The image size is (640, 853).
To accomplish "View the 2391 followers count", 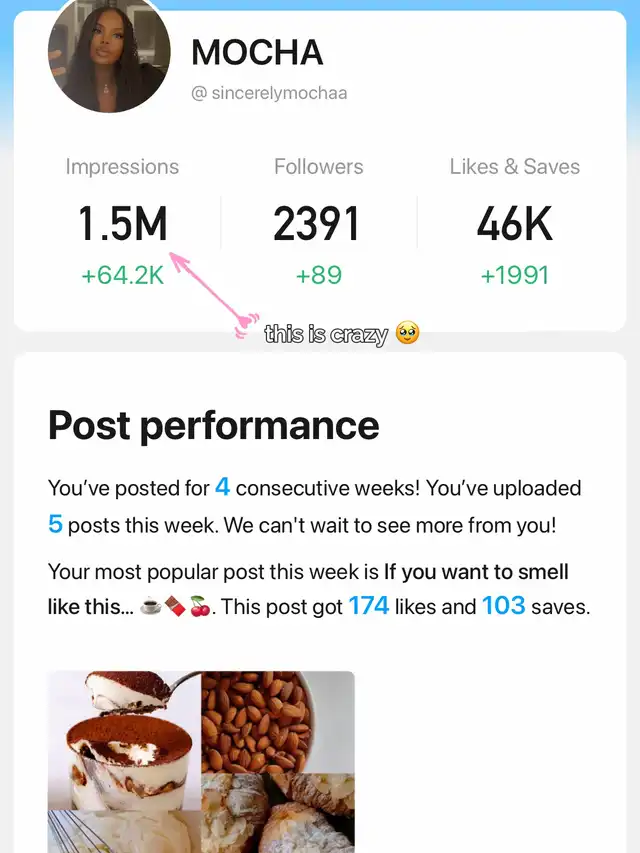I will pos(317,224).
